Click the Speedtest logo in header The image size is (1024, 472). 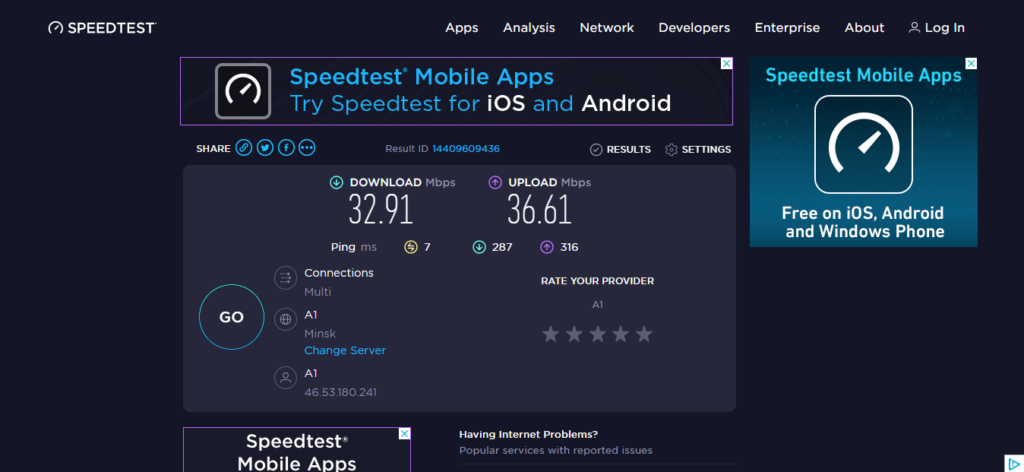[102, 28]
